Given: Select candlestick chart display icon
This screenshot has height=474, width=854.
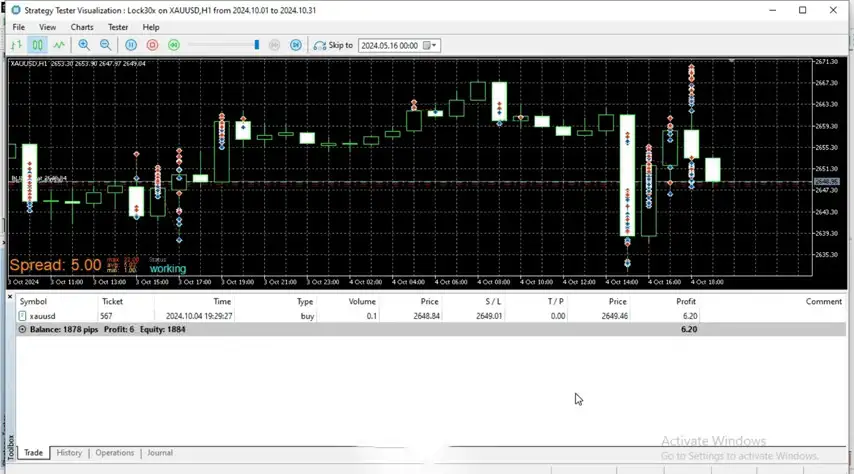Looking at the screenshot, I should pos(37,45).
